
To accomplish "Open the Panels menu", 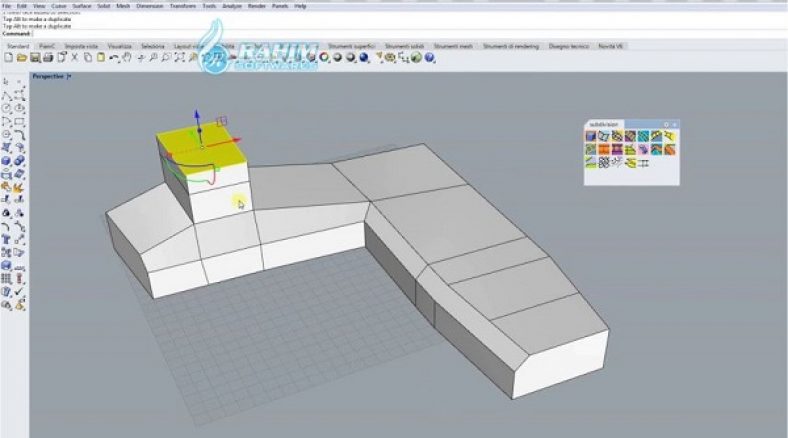I will (280, 6).
